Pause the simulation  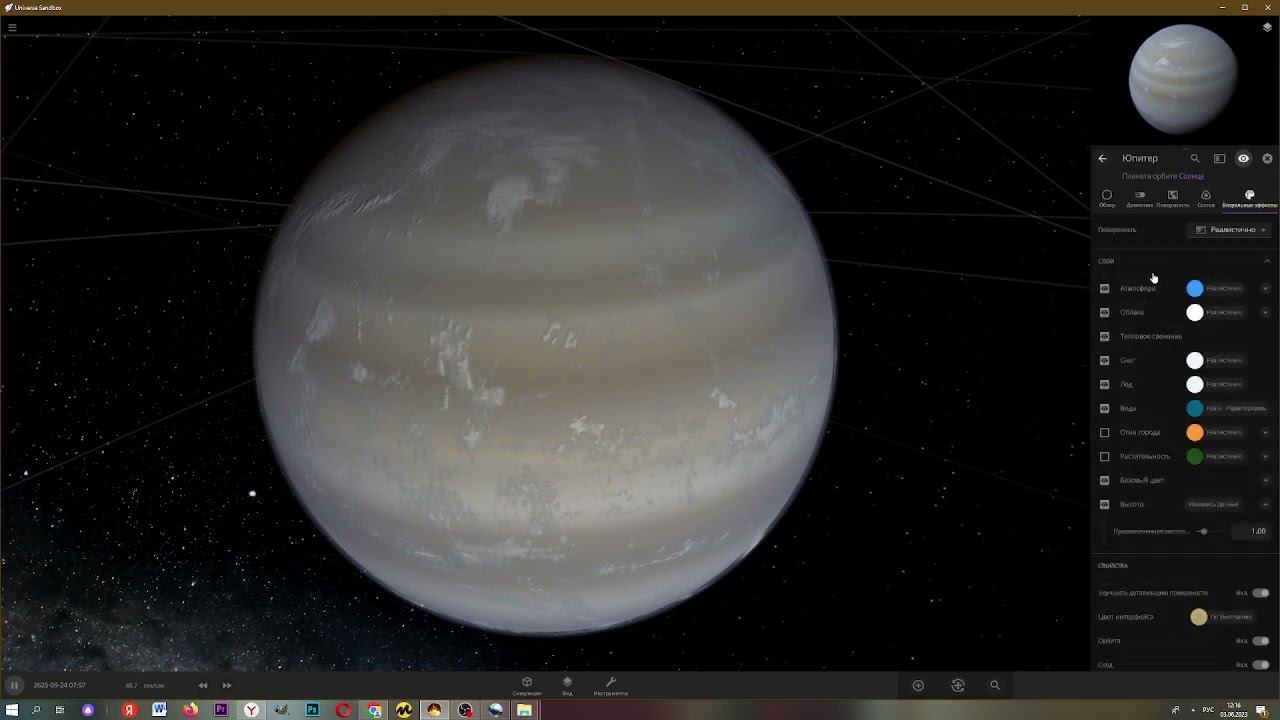point(14,685)
